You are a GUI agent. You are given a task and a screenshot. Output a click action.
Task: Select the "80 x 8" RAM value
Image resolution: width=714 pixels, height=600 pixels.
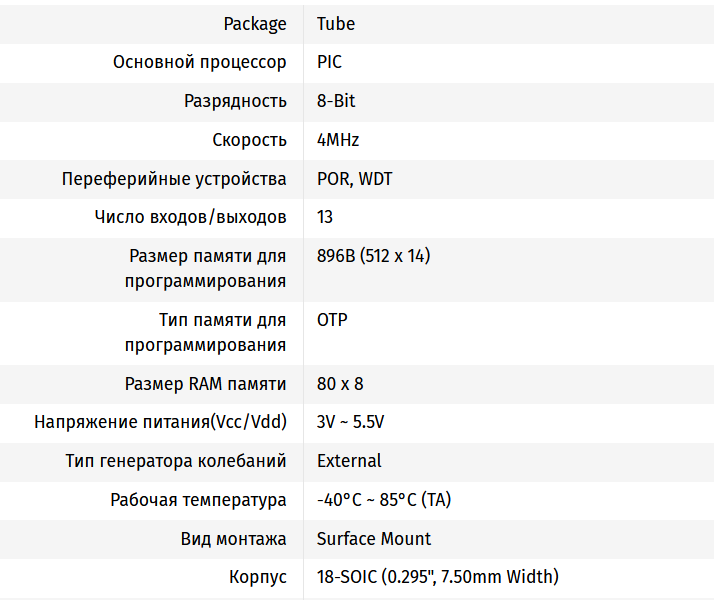click(340, 384)
